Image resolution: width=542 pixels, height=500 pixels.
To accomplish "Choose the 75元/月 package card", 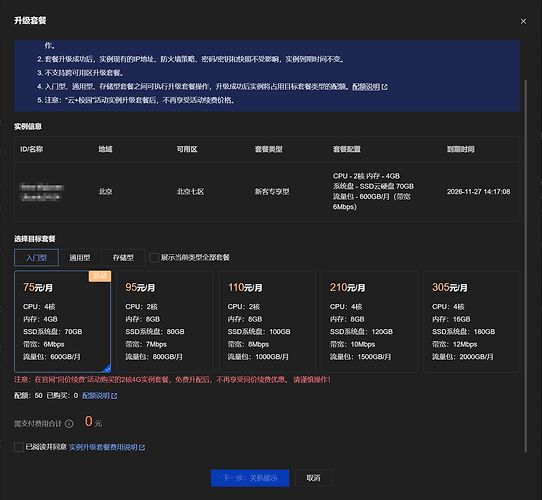I will 63,321.
